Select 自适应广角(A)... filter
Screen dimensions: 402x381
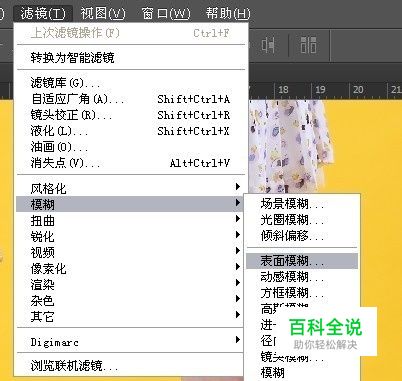pos(131,99)
